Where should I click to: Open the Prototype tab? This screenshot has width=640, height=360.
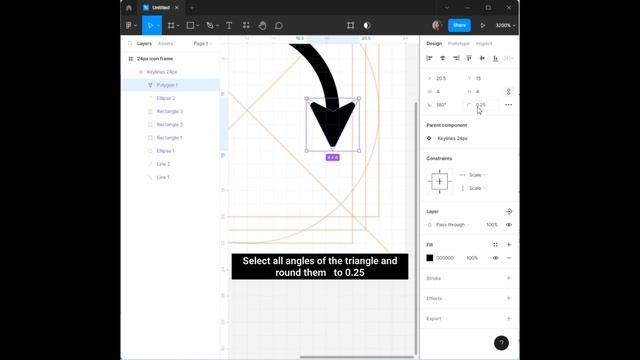(x=459, y=43)
